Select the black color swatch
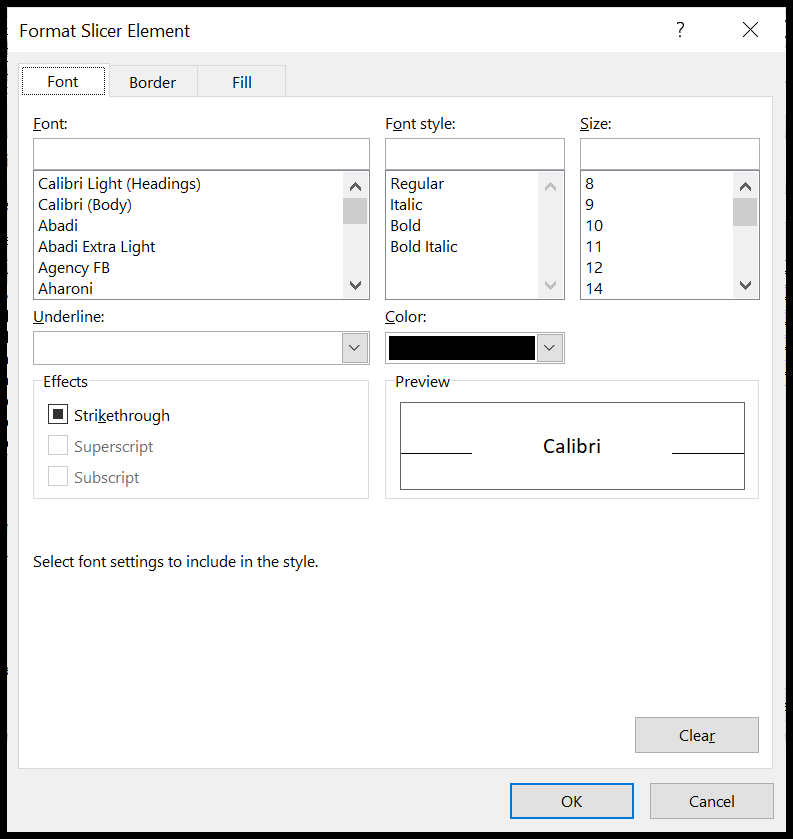793x839 pixels. point(462,347)
